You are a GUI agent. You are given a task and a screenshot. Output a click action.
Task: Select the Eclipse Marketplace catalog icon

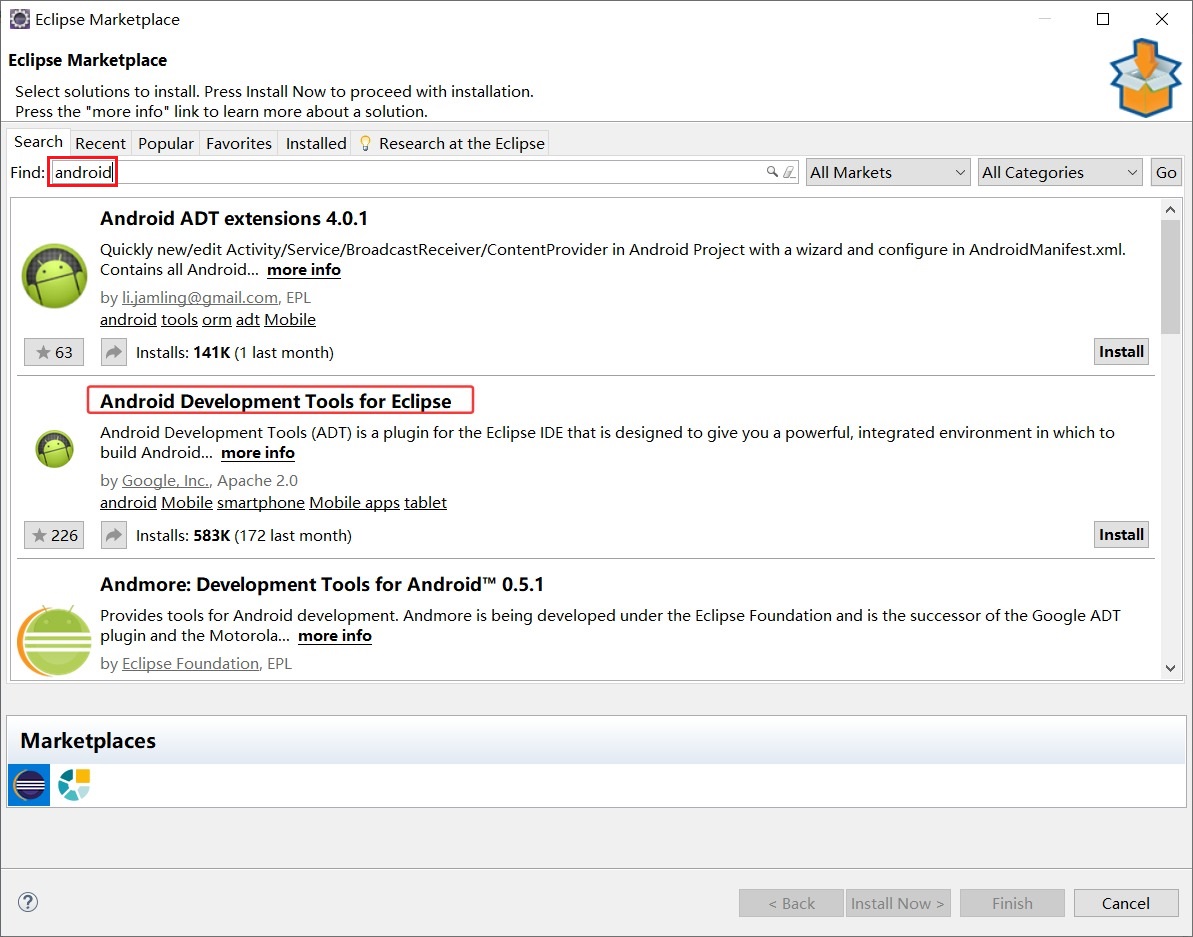(29, 785)
